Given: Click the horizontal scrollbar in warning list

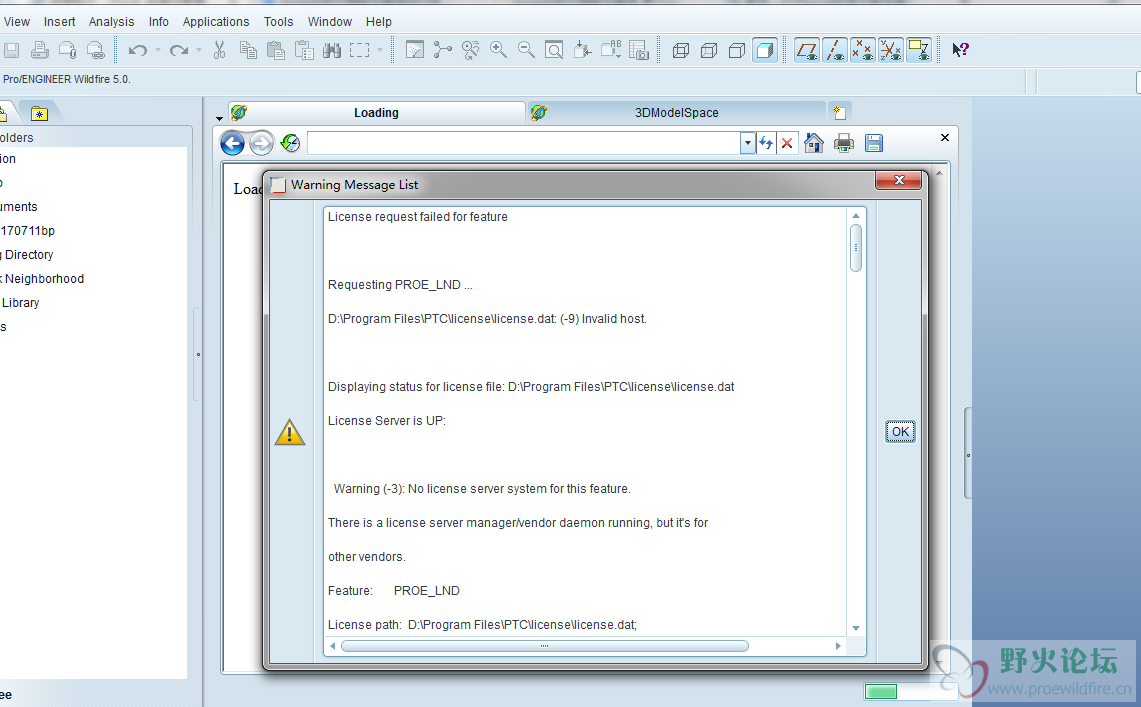Looking at the screenshot, I should pos(544,646).
